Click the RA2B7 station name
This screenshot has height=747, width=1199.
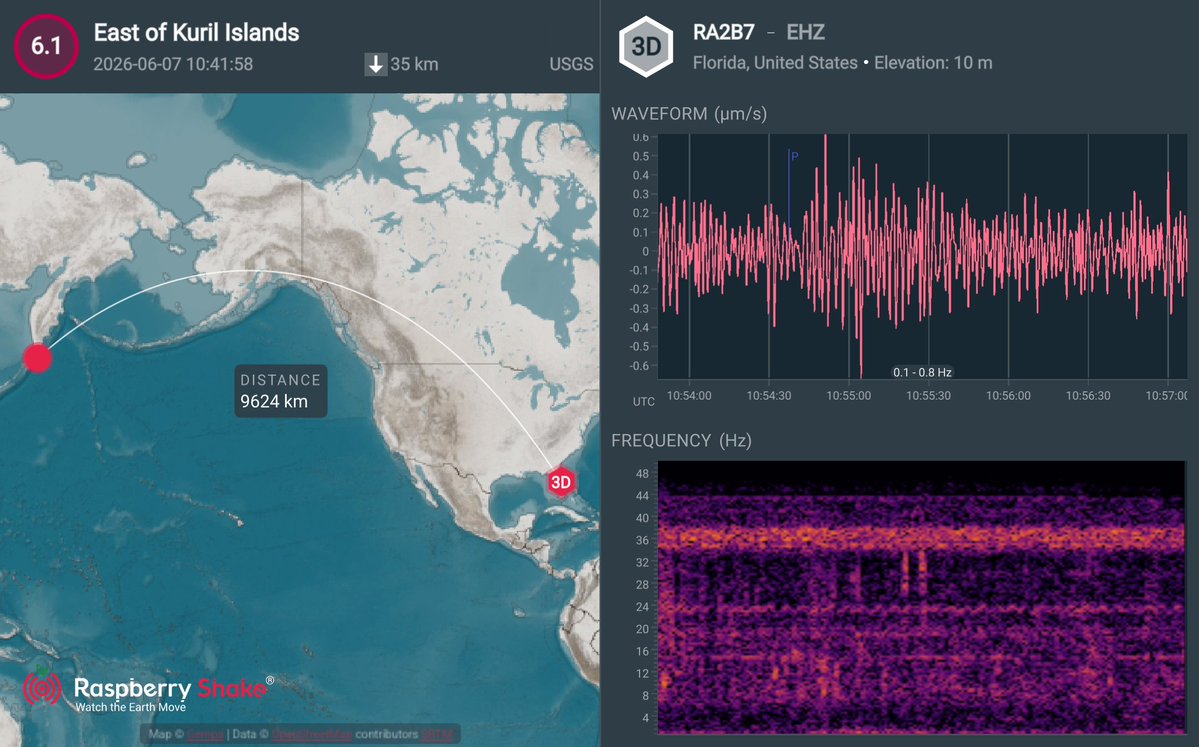[723, 32]
